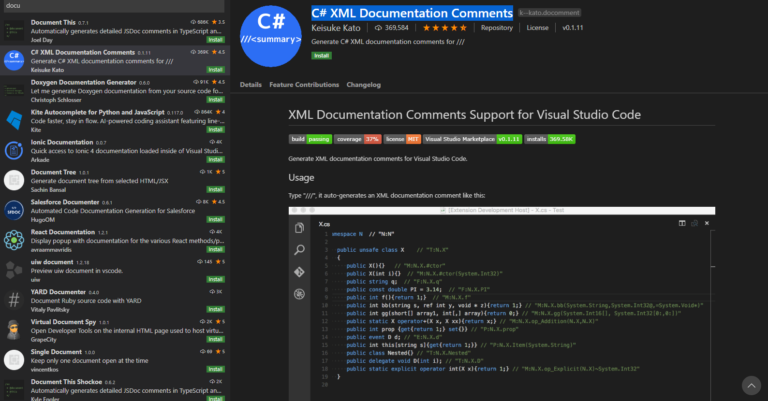Click the build passing badge
The width and height of the screenshot is (768, 401).
[x=310, y=139]
